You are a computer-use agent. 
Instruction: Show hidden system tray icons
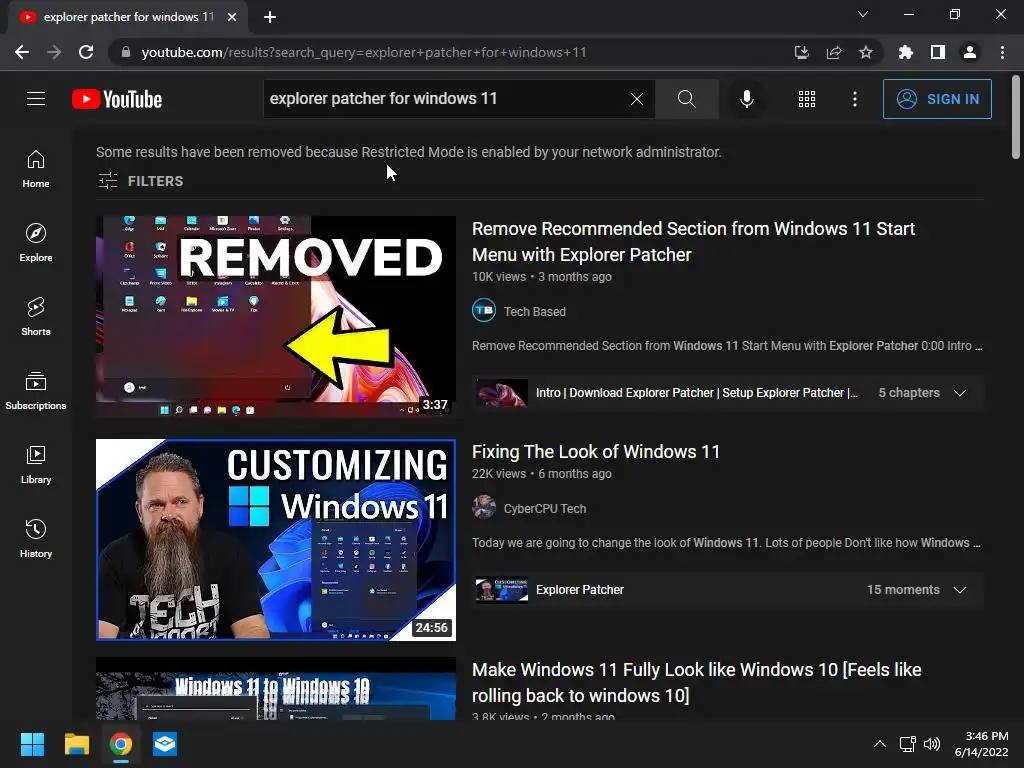click(880, 744)
